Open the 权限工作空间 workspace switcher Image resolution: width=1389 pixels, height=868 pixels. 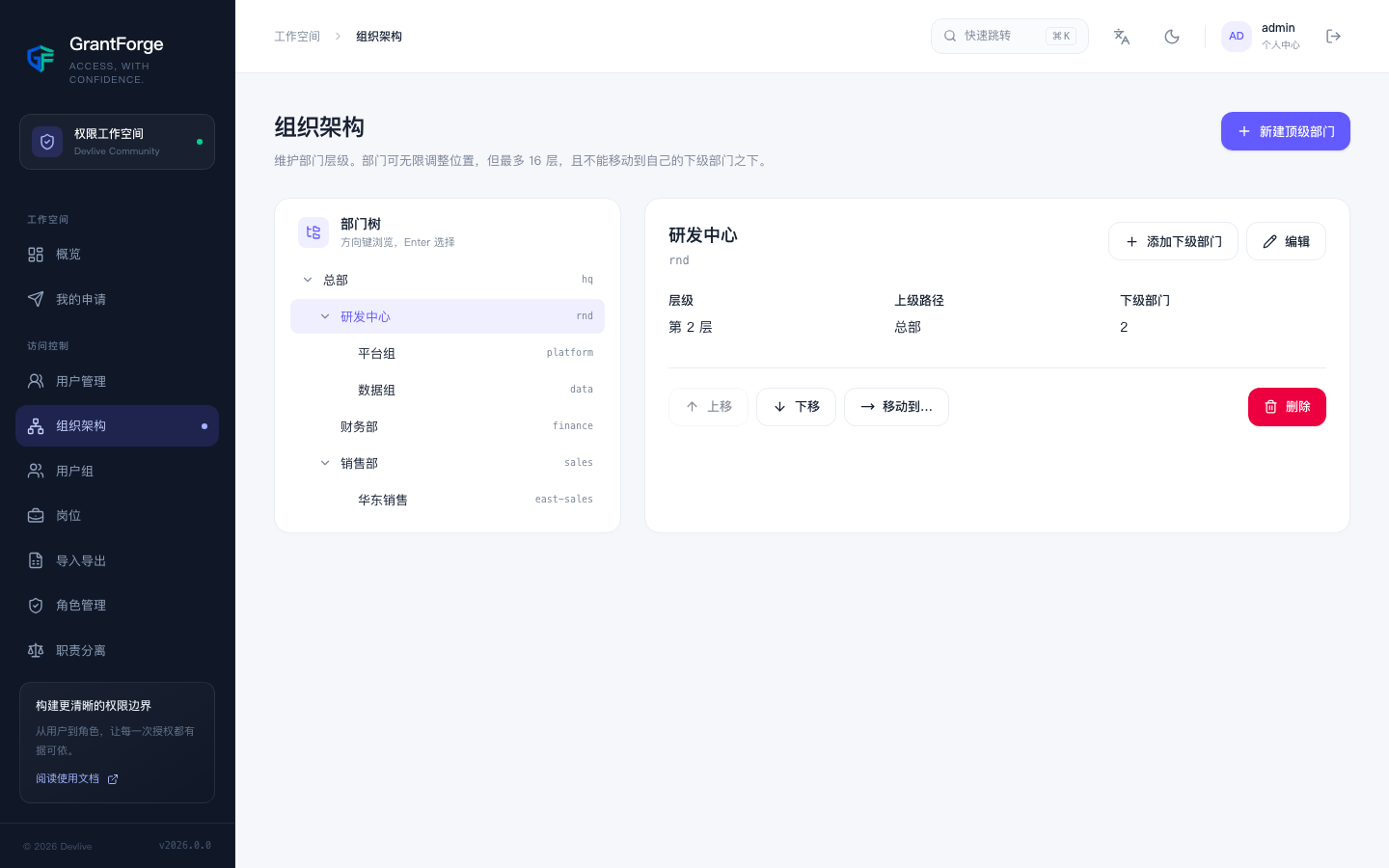[x=117, y=142]
